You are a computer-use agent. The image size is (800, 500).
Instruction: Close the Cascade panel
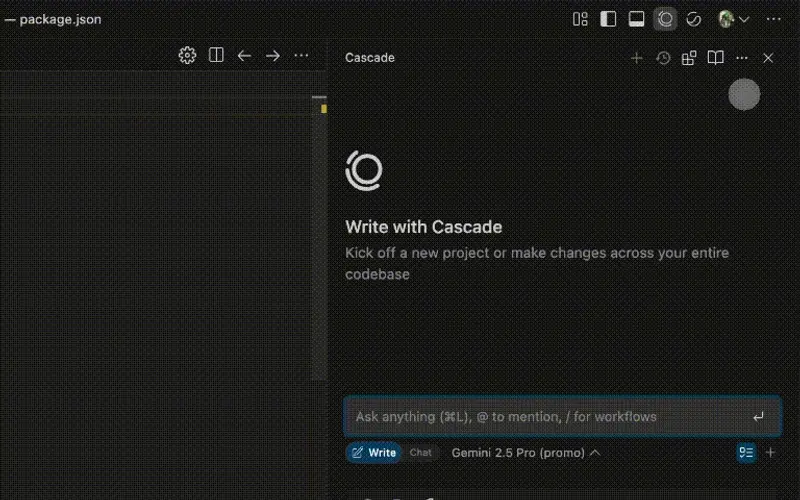pyautogui.click(x=768, y=58)
